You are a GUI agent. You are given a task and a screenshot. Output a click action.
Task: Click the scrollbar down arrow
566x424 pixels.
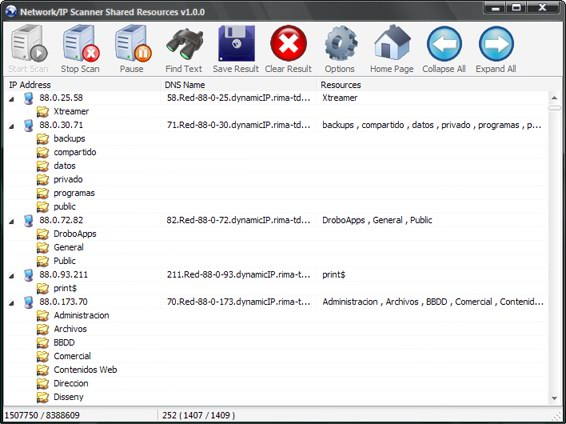554,398
